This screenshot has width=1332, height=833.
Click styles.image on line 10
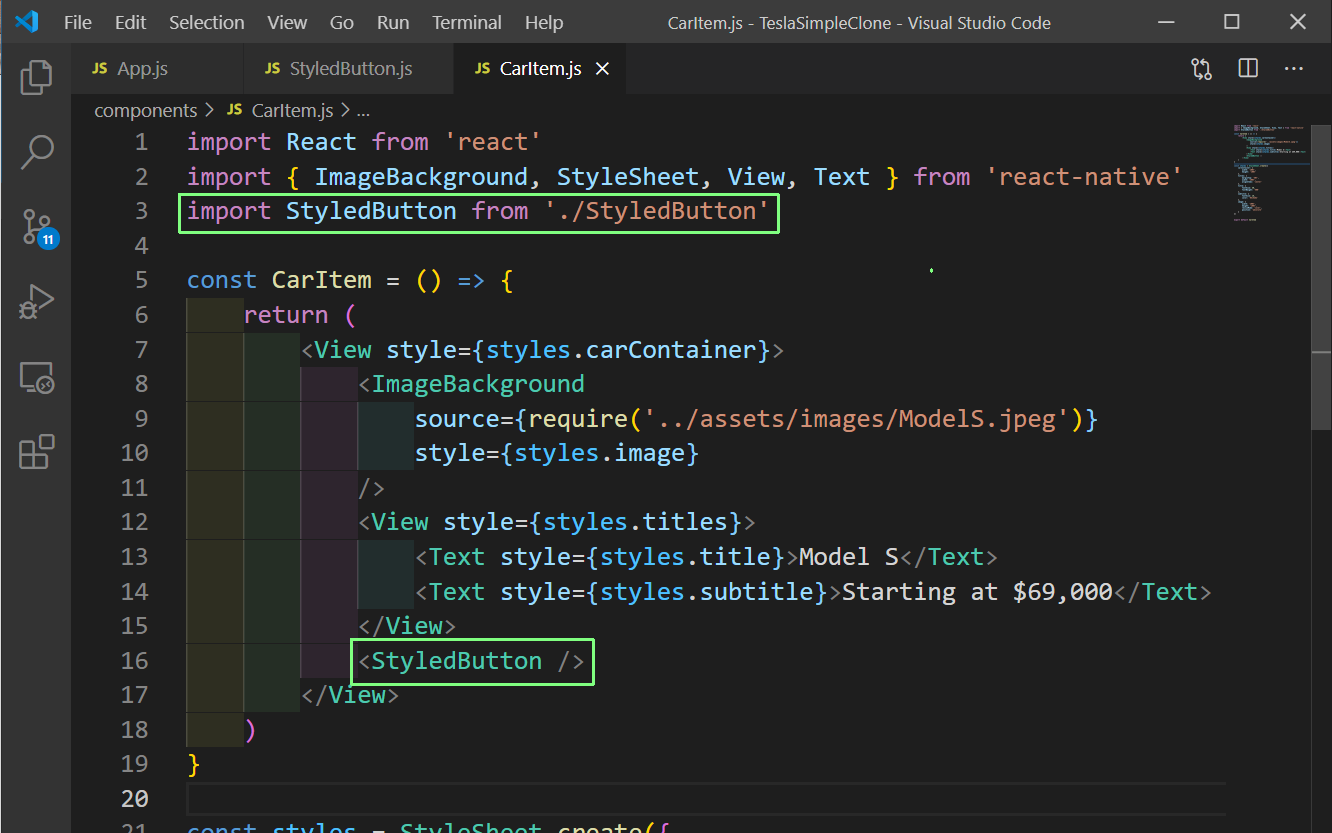(599, 453)
